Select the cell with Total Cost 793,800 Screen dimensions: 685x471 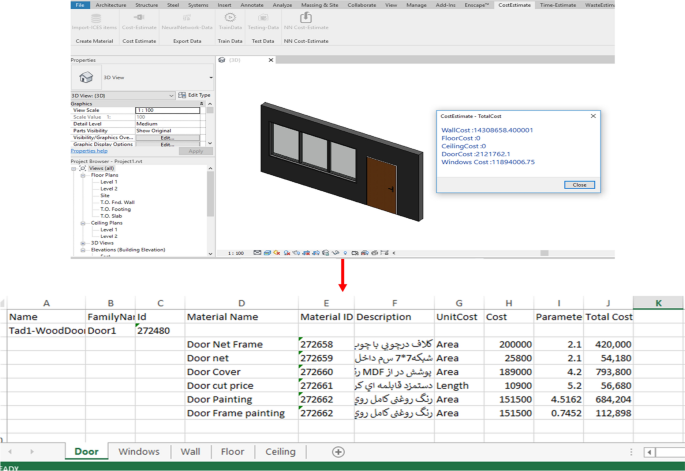coord(609,372)
